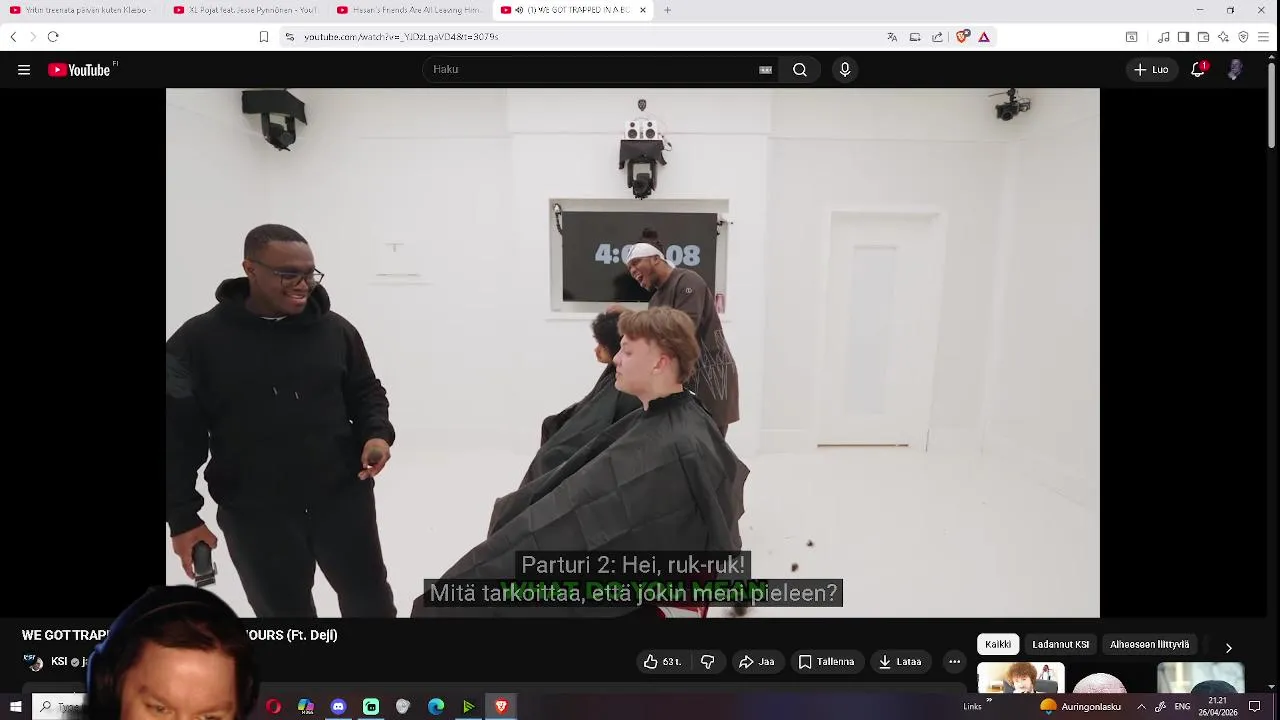Open more actions three-dot menu
Image resolution: width=1280 pixels, height=720 pixels.
954,662
